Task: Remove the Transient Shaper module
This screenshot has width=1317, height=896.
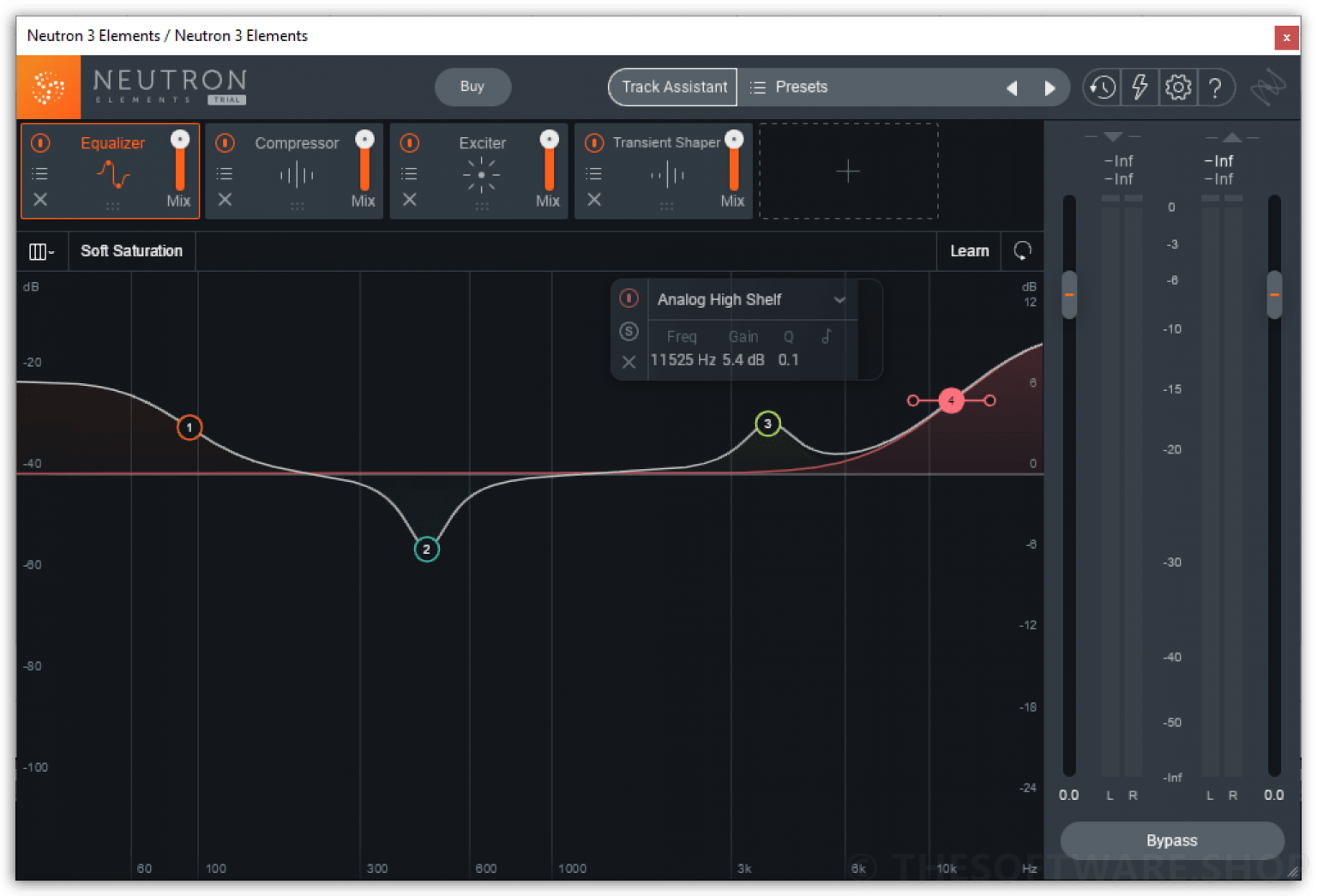Action: tap(594, 200)
